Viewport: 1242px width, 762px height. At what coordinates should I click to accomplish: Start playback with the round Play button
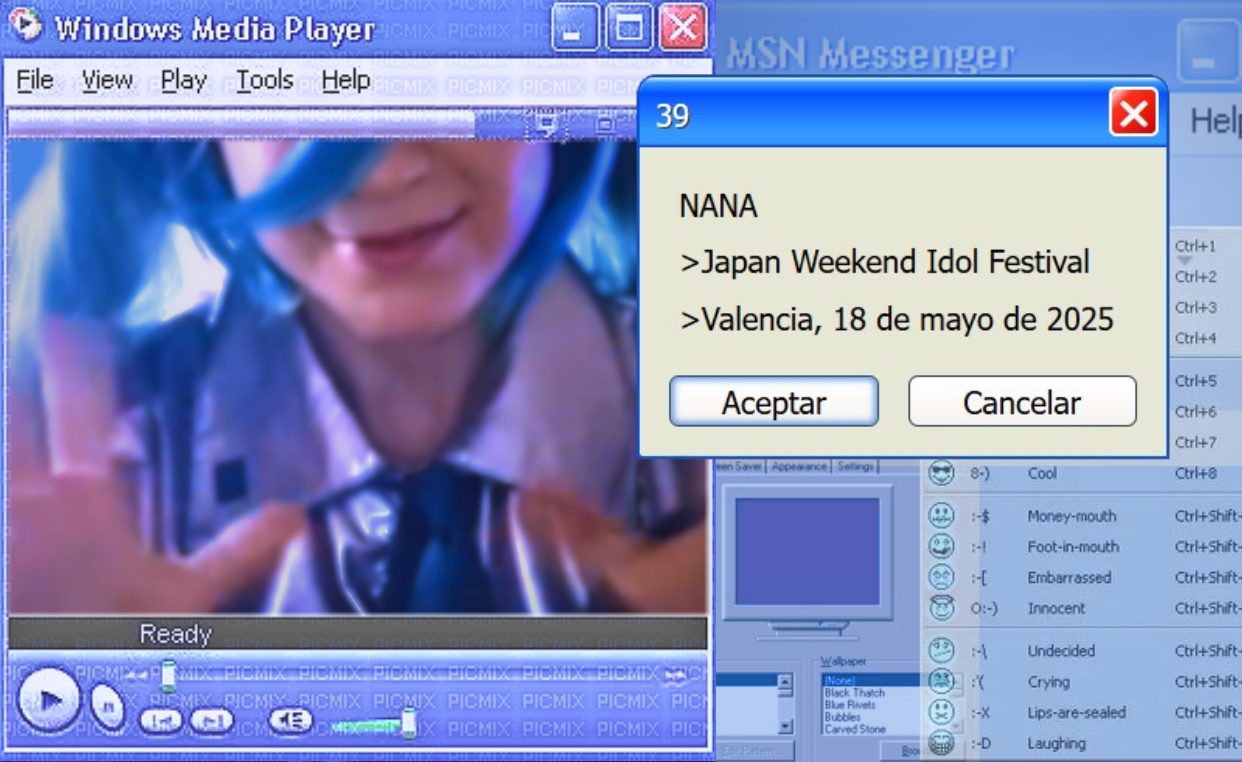(48, 698)
